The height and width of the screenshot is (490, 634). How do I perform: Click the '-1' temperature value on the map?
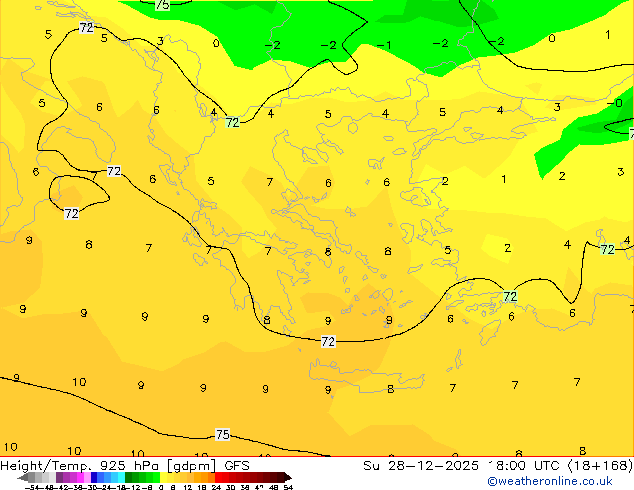click(x=384, y=45)
